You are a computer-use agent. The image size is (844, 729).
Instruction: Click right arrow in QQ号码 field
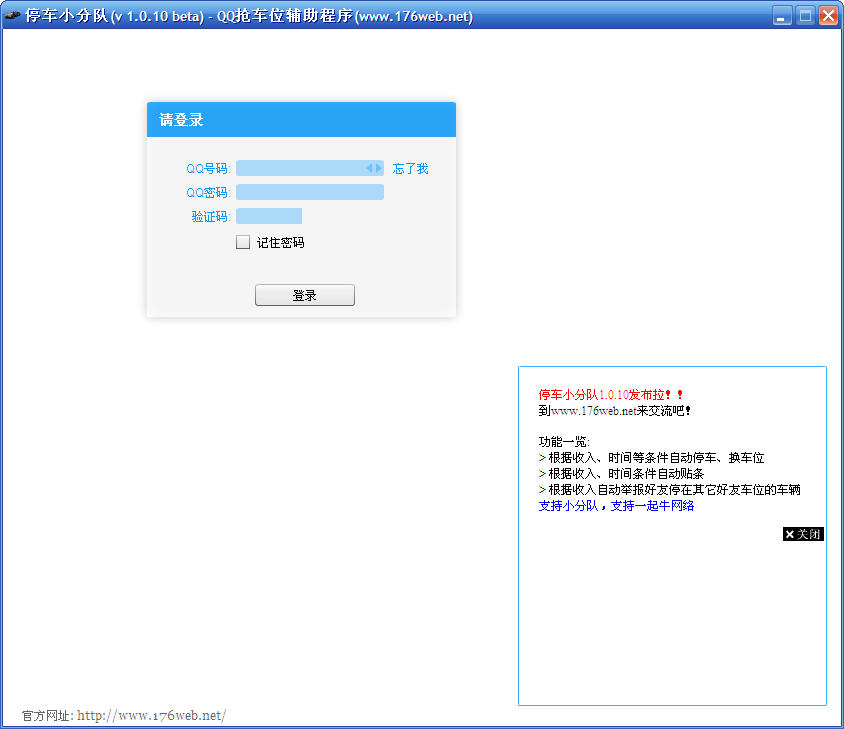coord(378,168)
